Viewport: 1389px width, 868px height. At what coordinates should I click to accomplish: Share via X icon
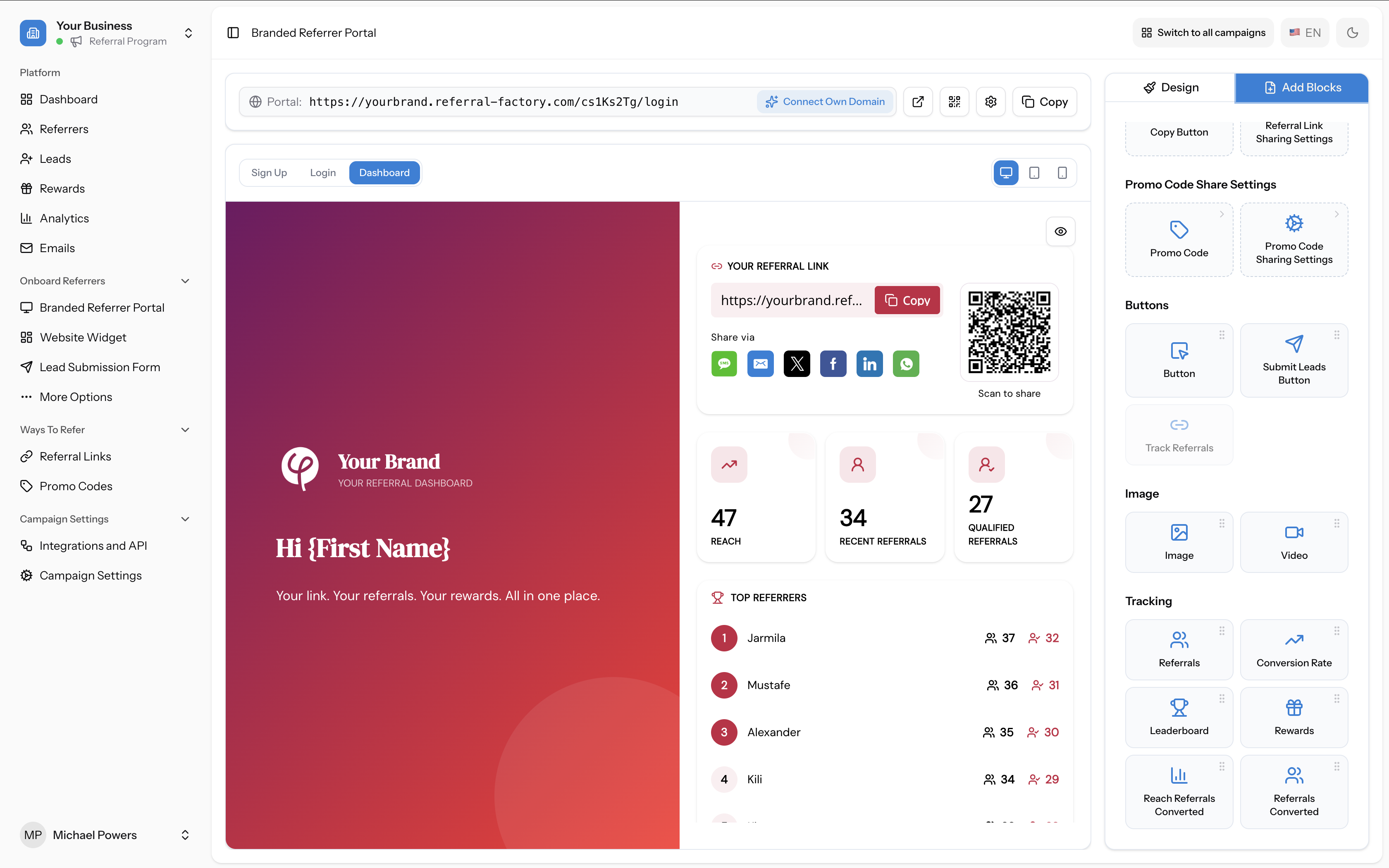[797, 363]
